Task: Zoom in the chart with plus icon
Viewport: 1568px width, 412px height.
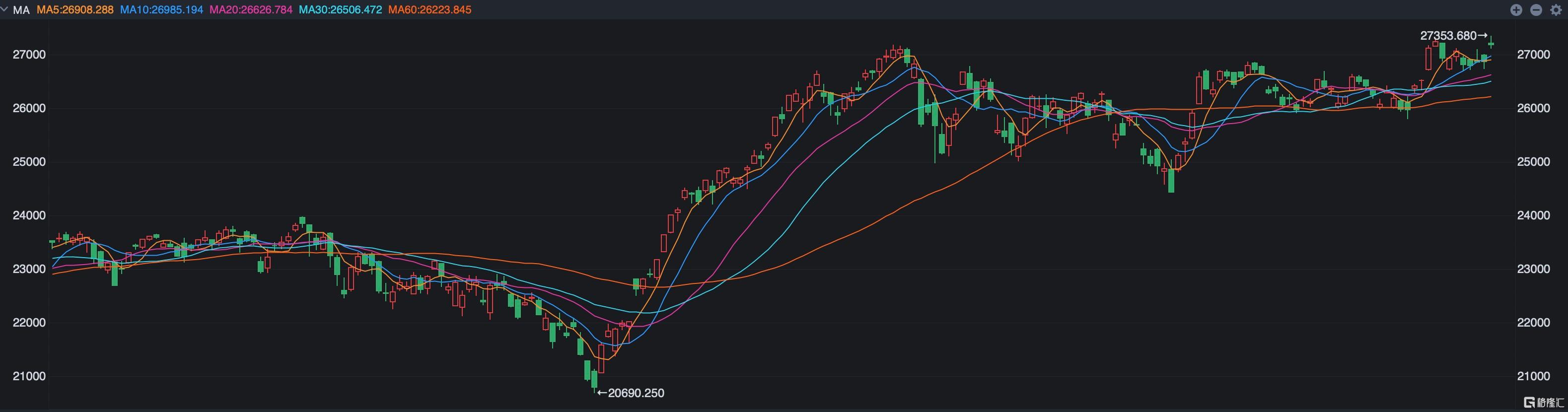Action: pyautogui.click(x=1516, y=10)
